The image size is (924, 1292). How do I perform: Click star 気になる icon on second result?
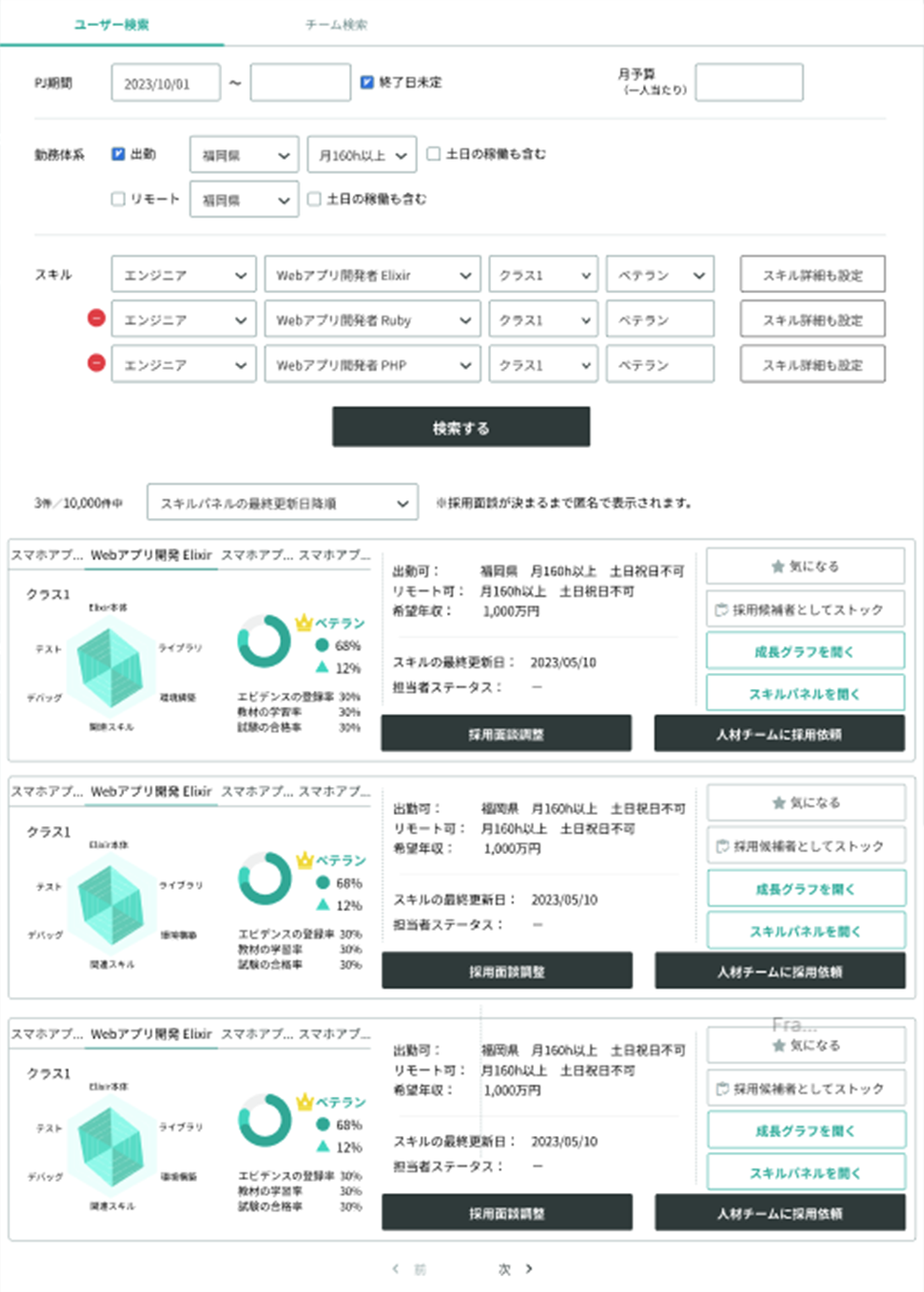click(778, 803)
